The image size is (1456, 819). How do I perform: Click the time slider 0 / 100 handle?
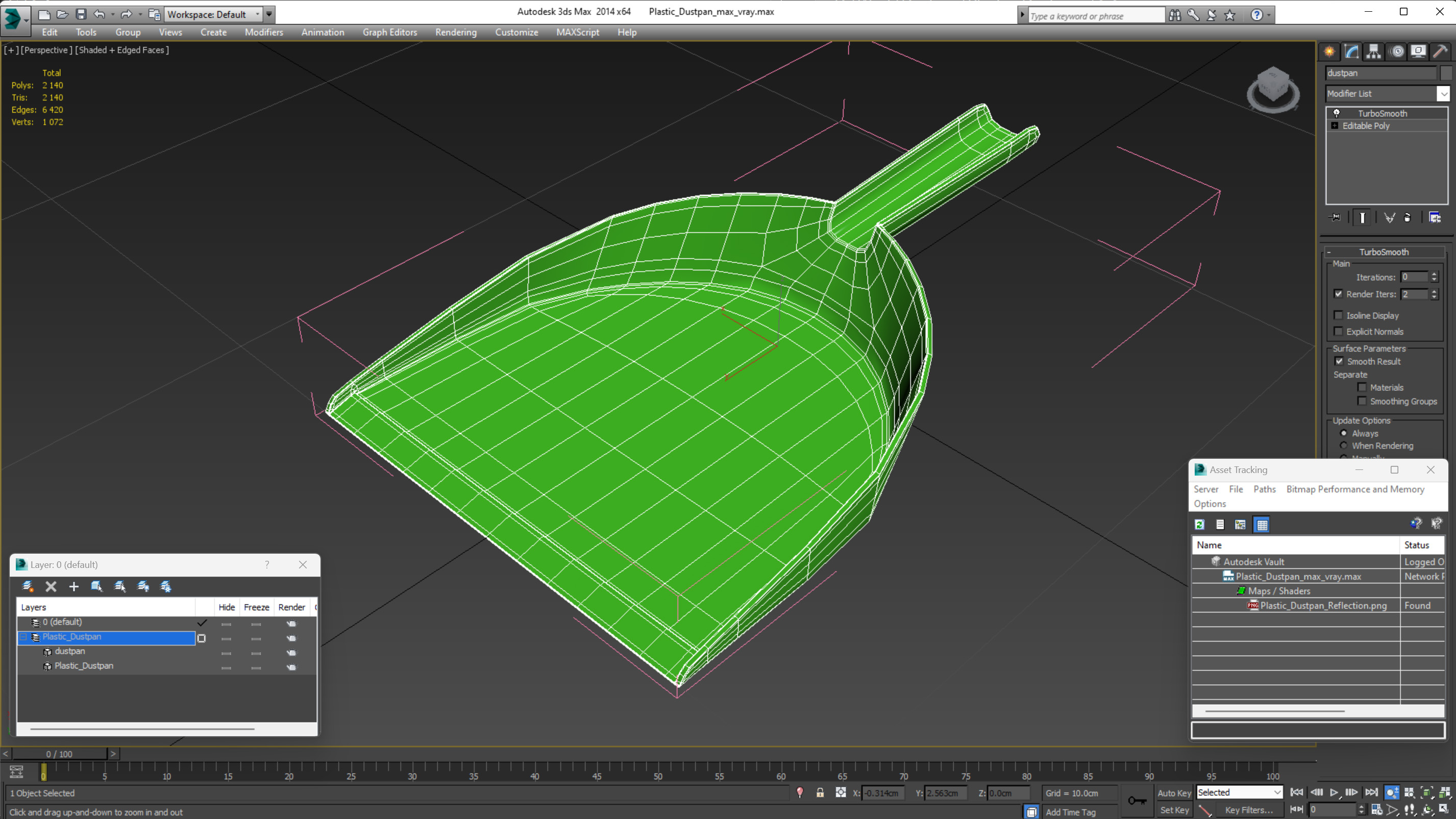click(59, 754)
